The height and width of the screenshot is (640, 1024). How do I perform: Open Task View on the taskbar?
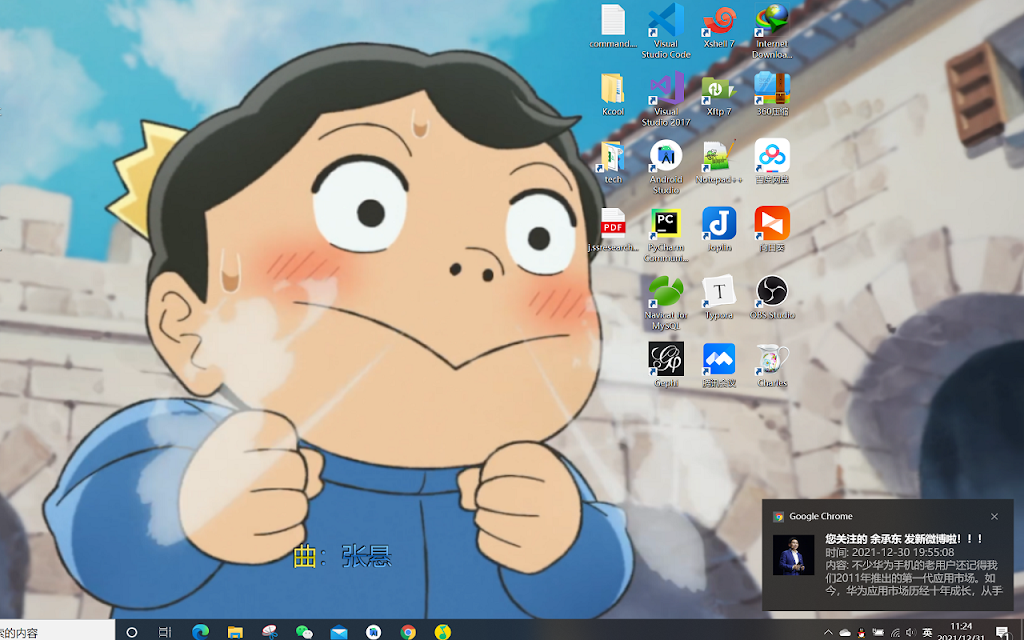click(165, 632)
